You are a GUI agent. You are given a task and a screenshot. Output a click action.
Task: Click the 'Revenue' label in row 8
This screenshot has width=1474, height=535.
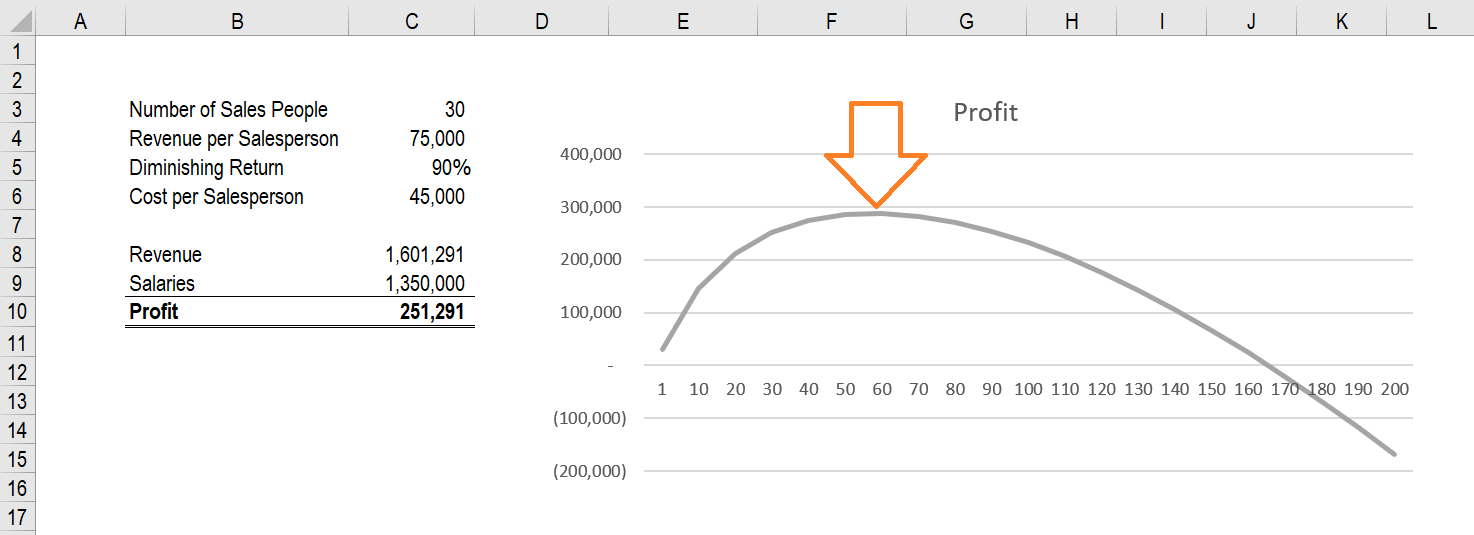165,255
